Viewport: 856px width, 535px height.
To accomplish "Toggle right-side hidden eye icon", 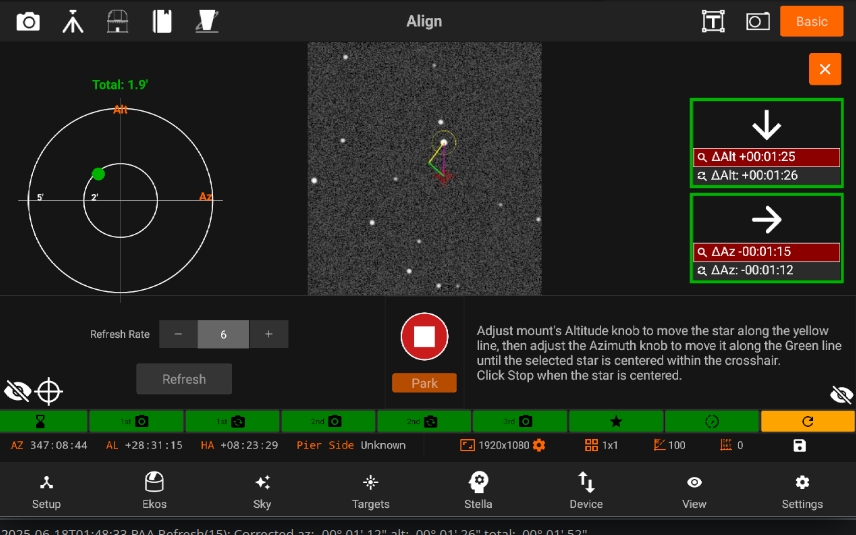I will click(841, 394).
